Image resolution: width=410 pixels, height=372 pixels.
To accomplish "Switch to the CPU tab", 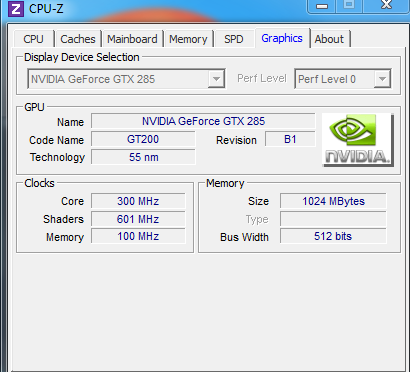I will point(33,39).
